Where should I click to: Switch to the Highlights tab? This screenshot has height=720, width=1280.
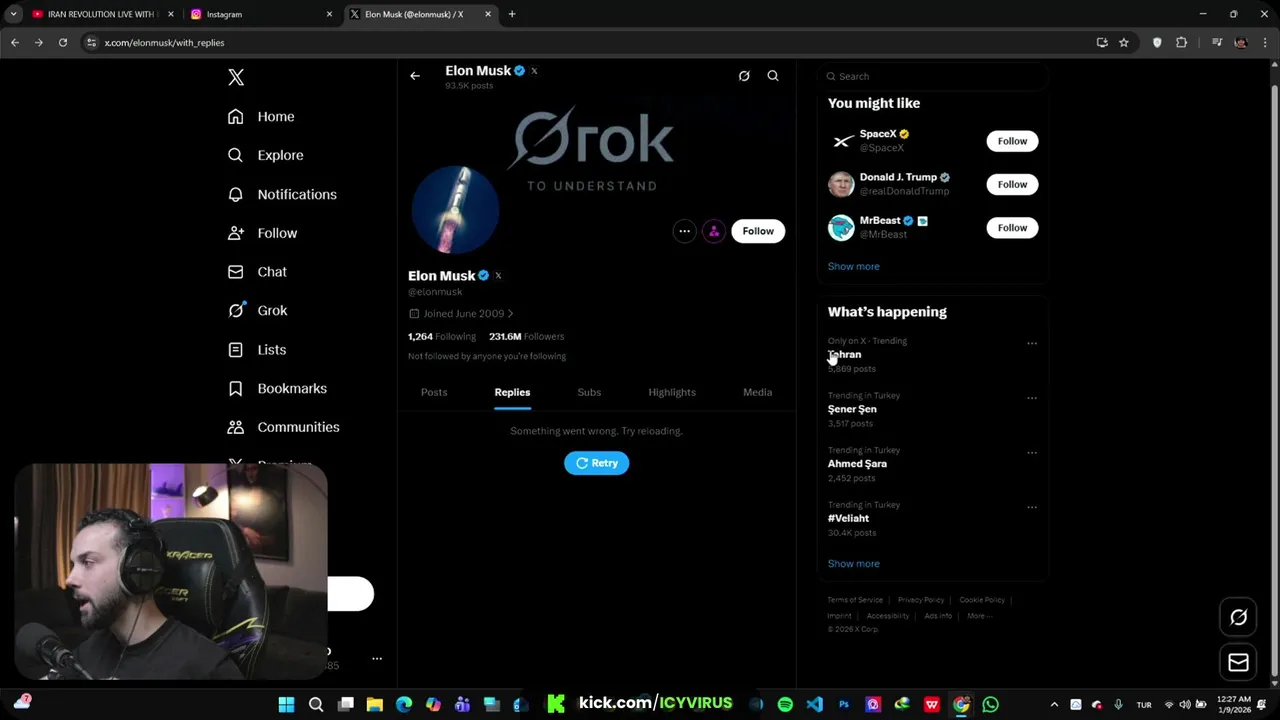[672, 392]
